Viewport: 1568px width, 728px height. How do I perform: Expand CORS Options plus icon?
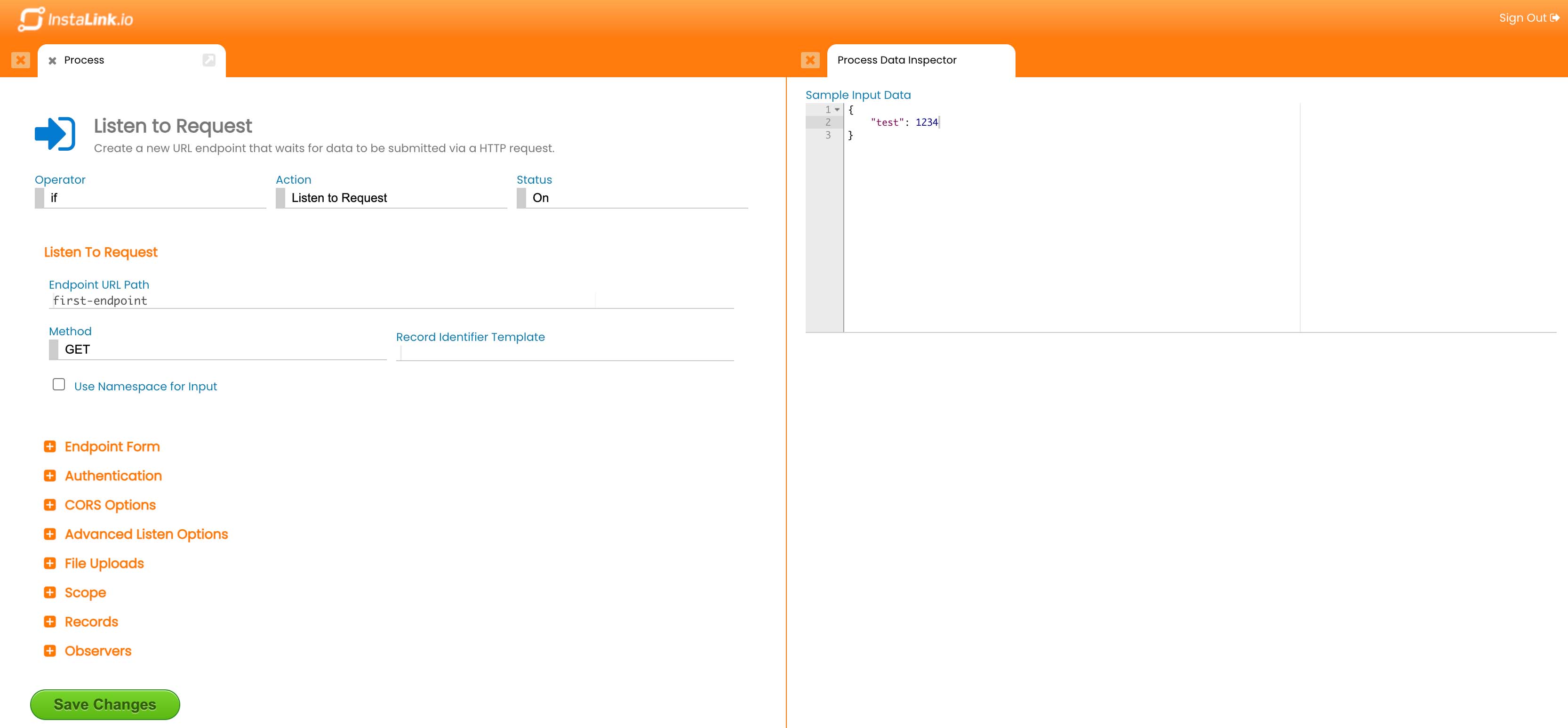point(50,505)
